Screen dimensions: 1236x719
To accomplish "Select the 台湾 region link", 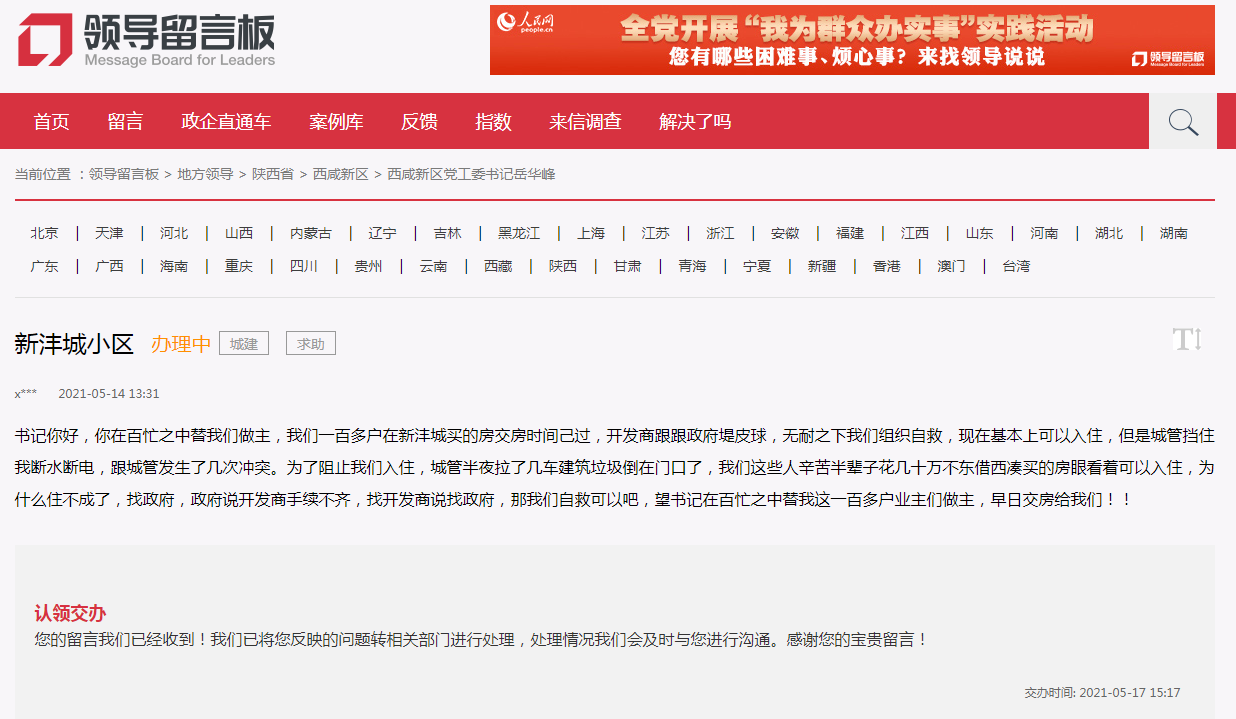I will 1016,266.
